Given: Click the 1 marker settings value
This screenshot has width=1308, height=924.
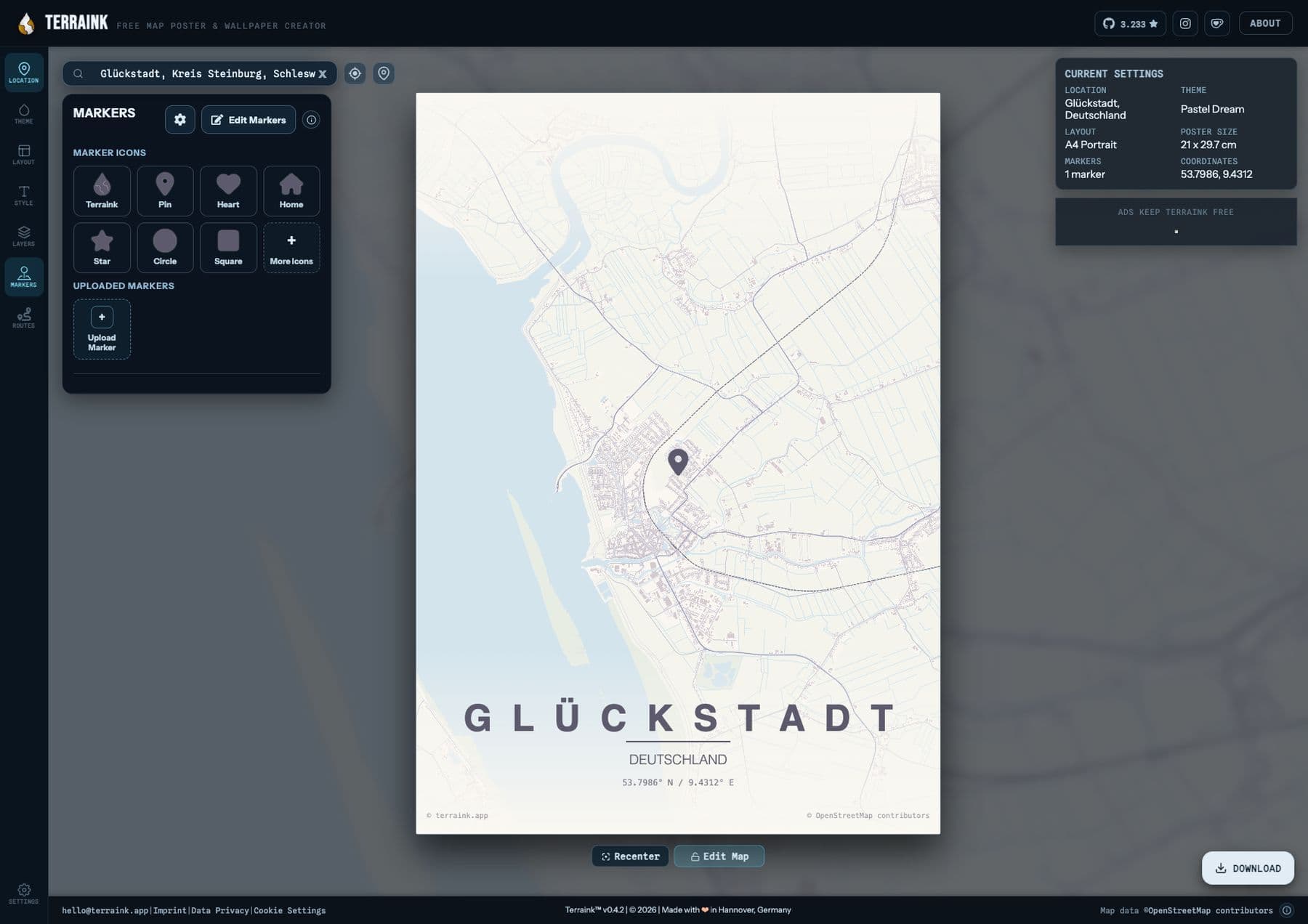Looking at the screenshot, I should tap(1085, 174).
